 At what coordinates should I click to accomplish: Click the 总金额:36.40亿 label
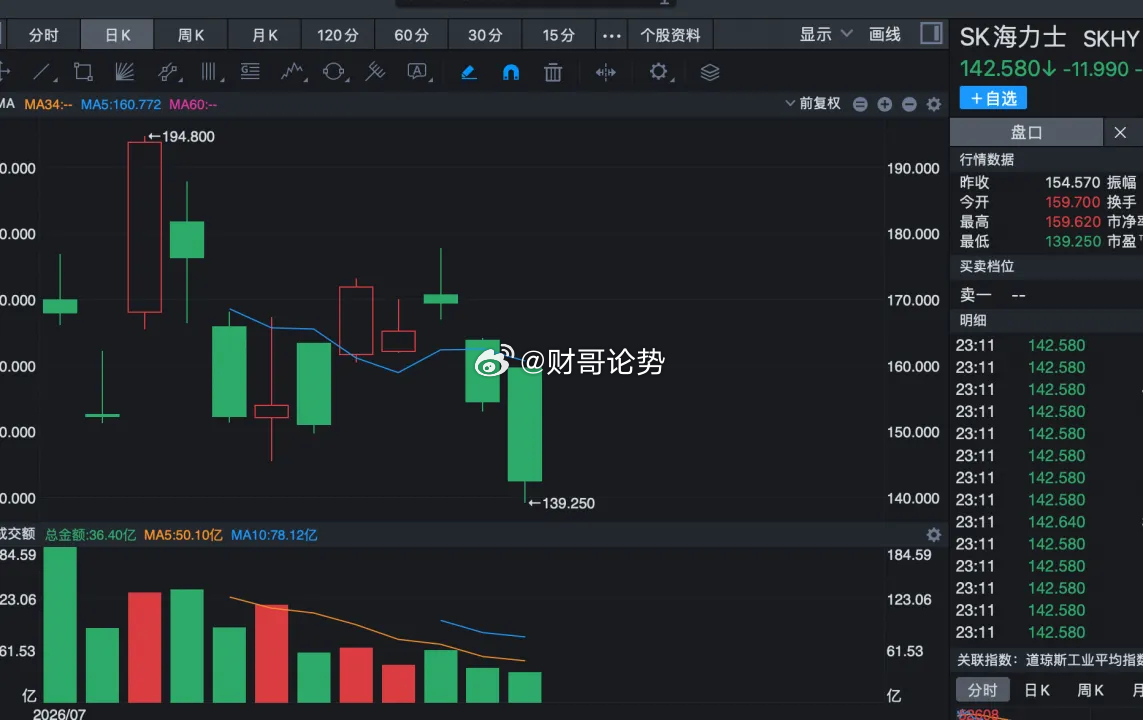click(90, 535)
